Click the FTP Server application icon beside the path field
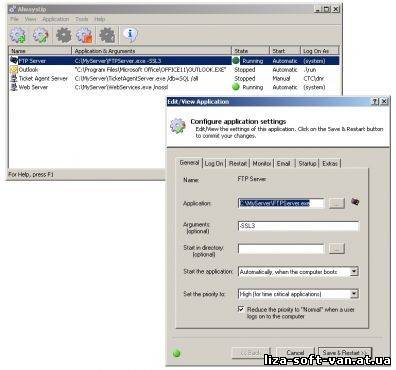 355,202
